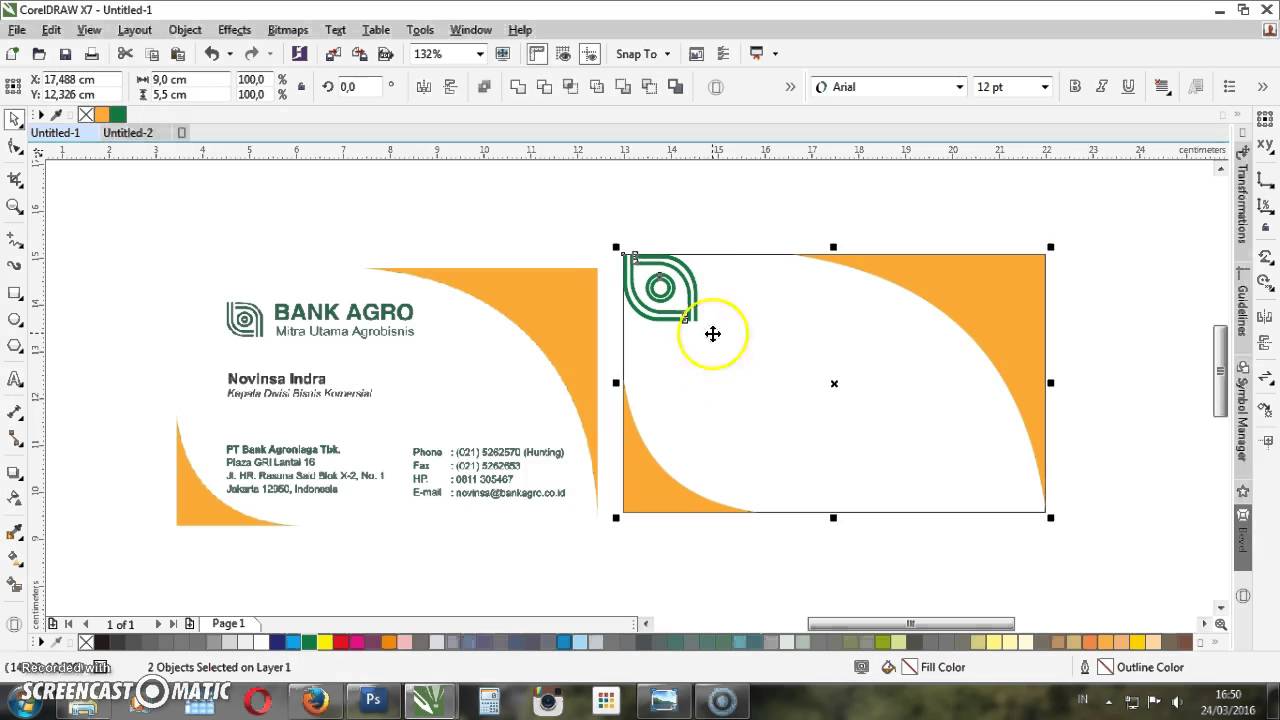Toggle Italic text formatting
This screenshot has width=1280, height=720.
pos(1101,87)
